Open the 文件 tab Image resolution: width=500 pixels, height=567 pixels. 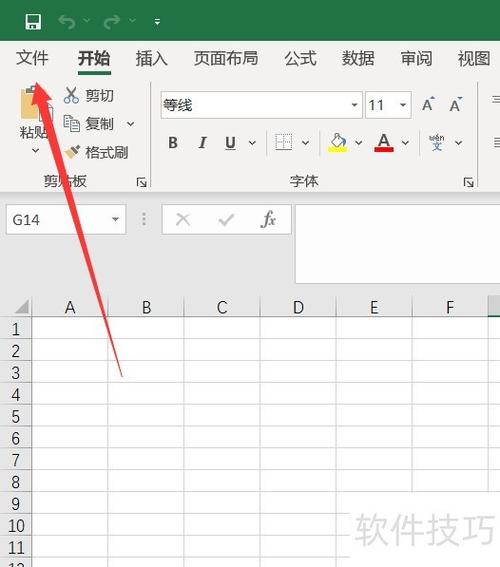pos(32,58)
